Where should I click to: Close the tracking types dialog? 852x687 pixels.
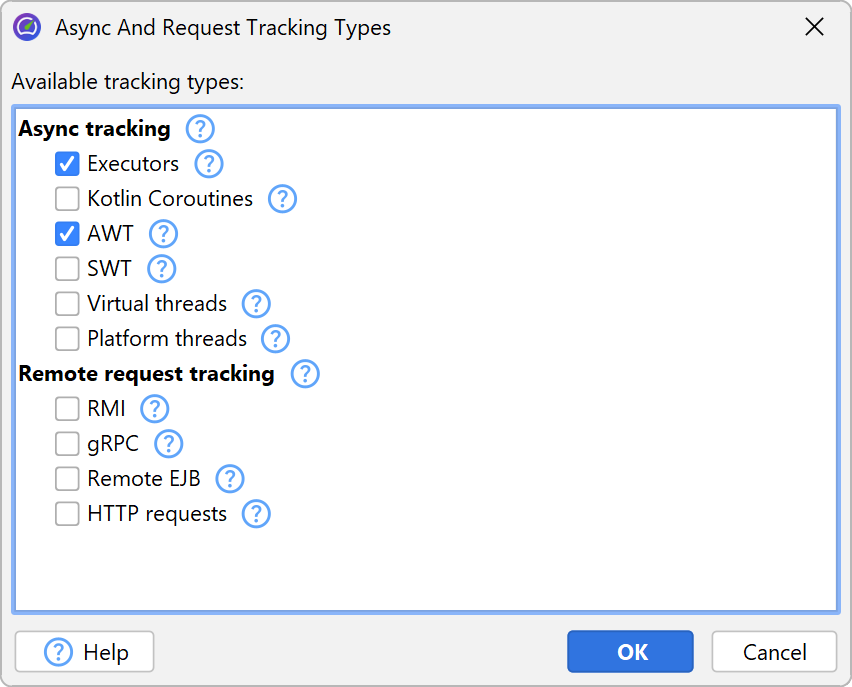click(x=815, y=28)
